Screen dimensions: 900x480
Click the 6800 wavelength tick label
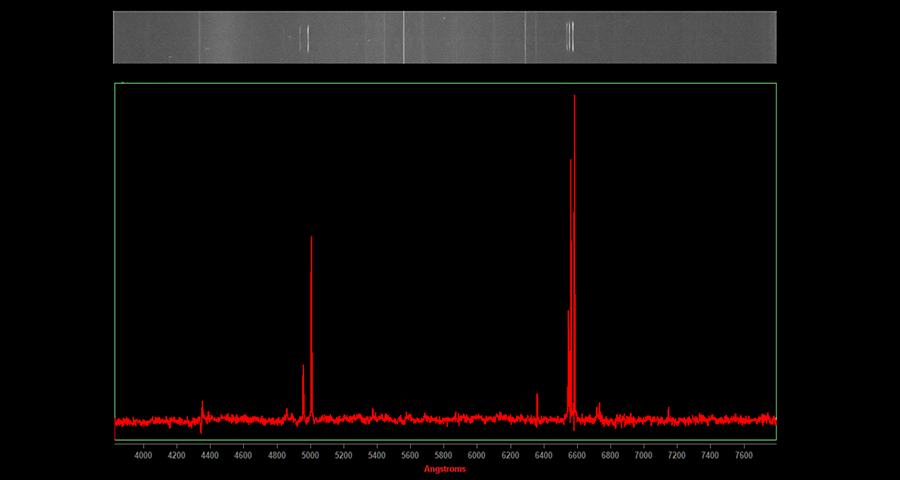point(610,455)
